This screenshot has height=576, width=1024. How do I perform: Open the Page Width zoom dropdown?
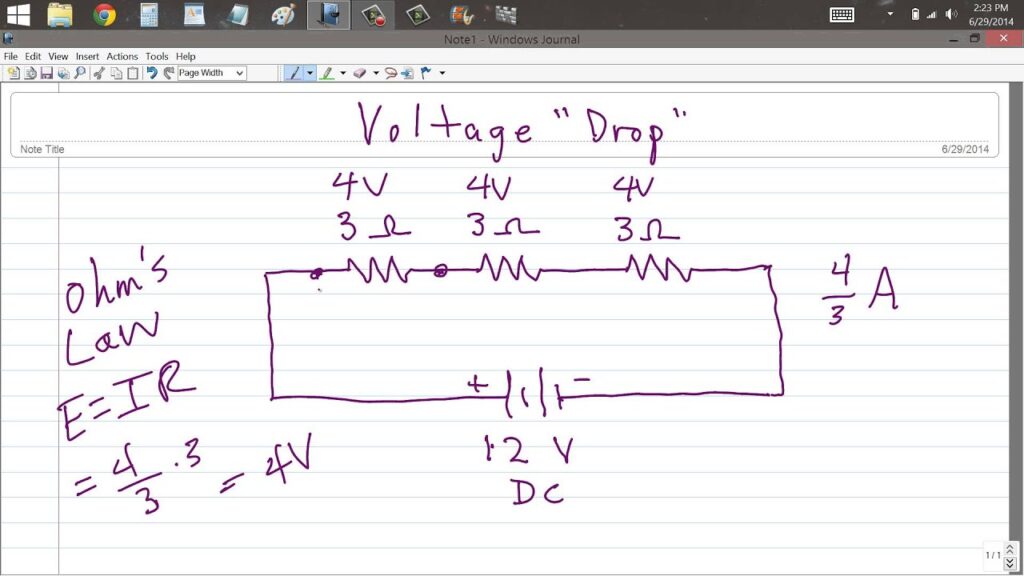240,72
